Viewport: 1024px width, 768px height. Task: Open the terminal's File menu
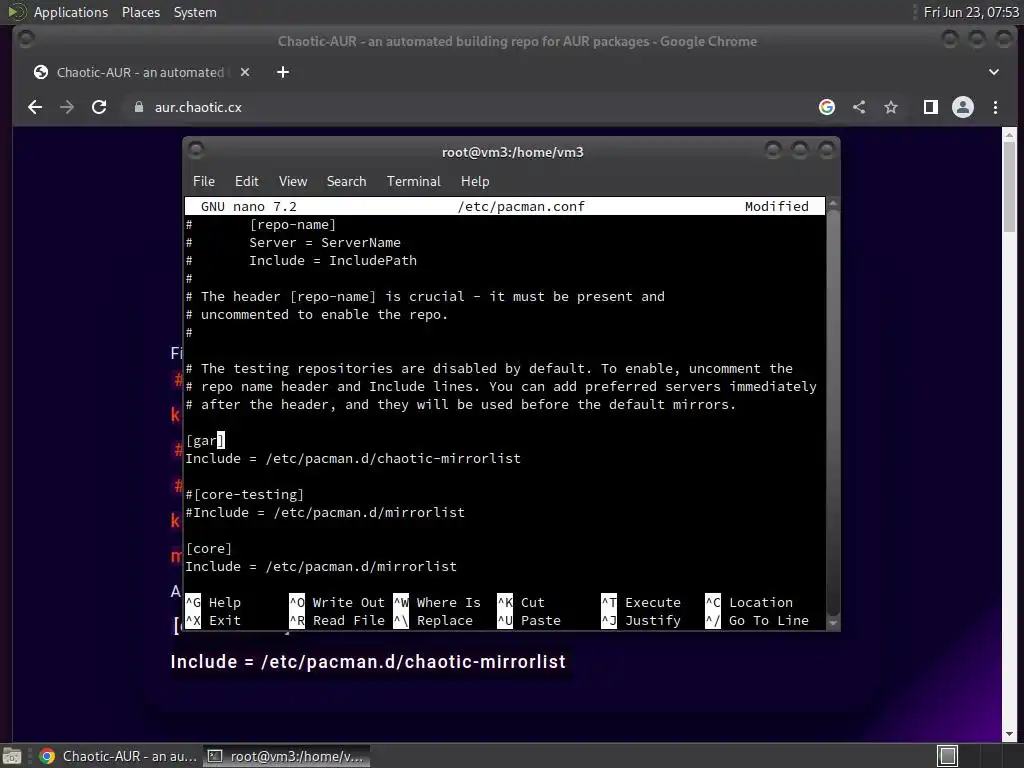tap(204, 181)
